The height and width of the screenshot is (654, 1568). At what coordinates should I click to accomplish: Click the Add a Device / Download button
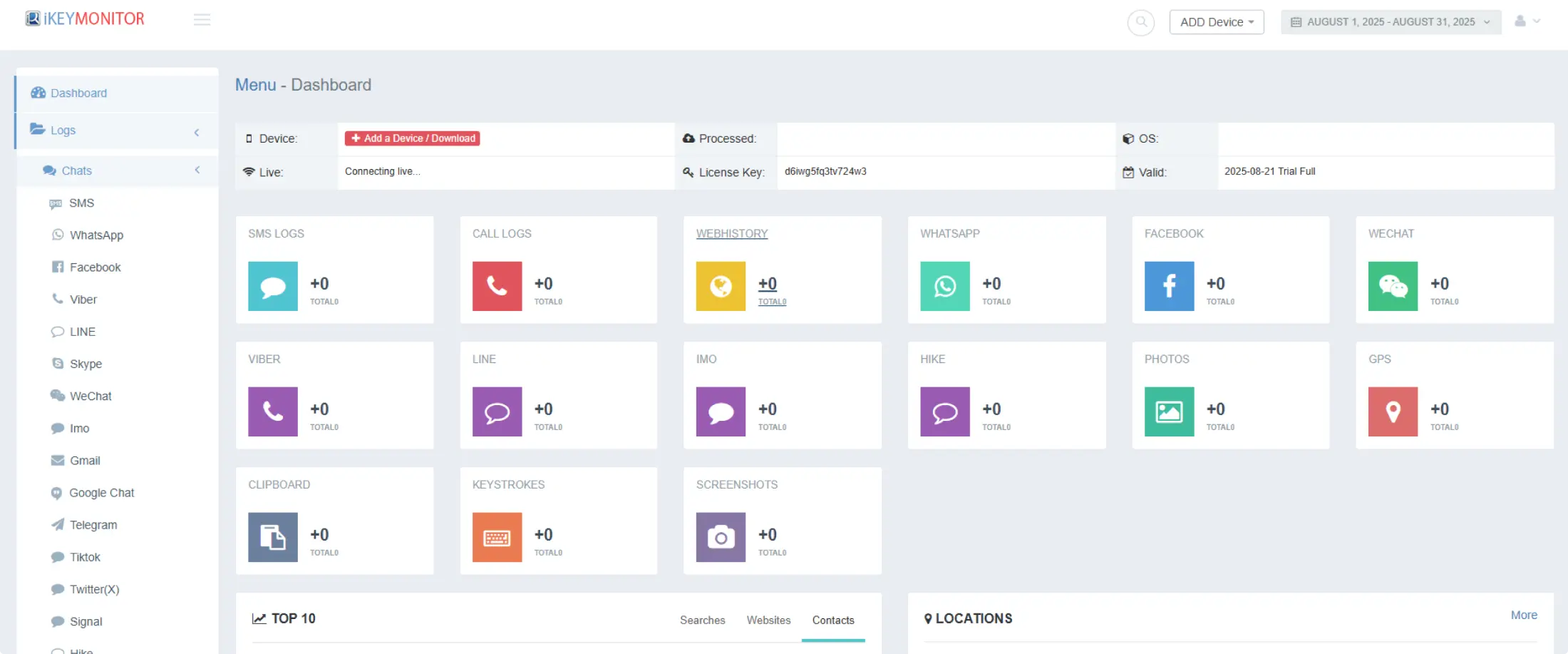coord(412,138)
